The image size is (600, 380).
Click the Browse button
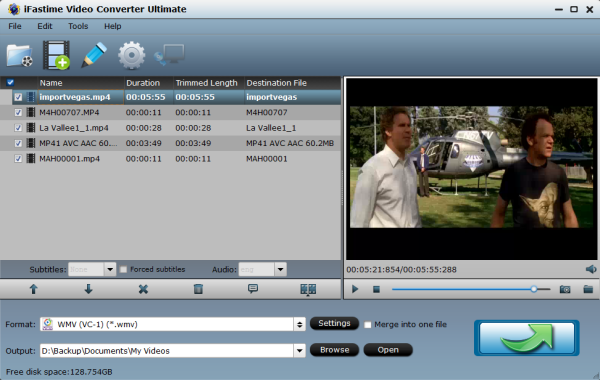tap(334, 350)
